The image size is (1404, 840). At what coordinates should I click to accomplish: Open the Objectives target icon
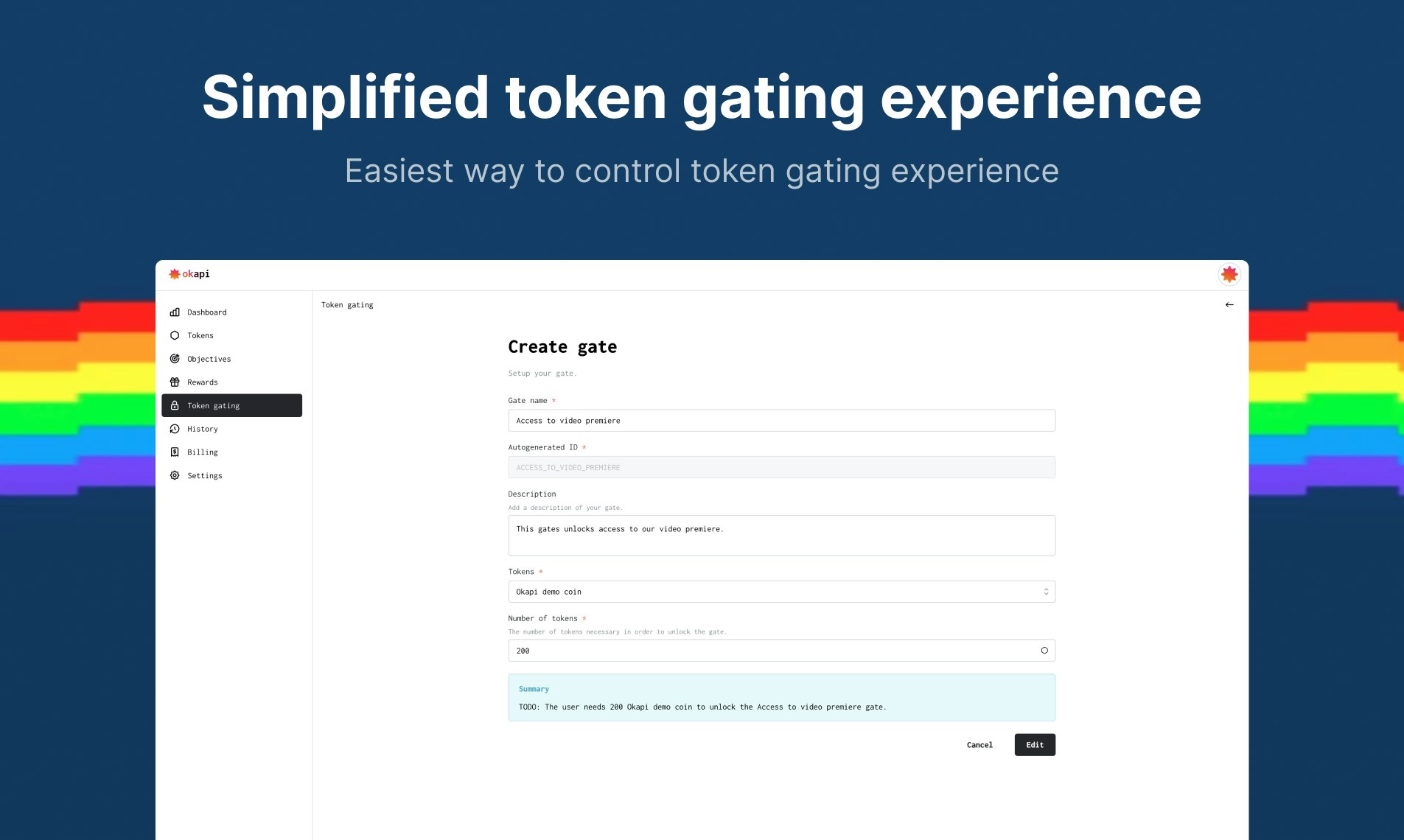coord(175,359)
